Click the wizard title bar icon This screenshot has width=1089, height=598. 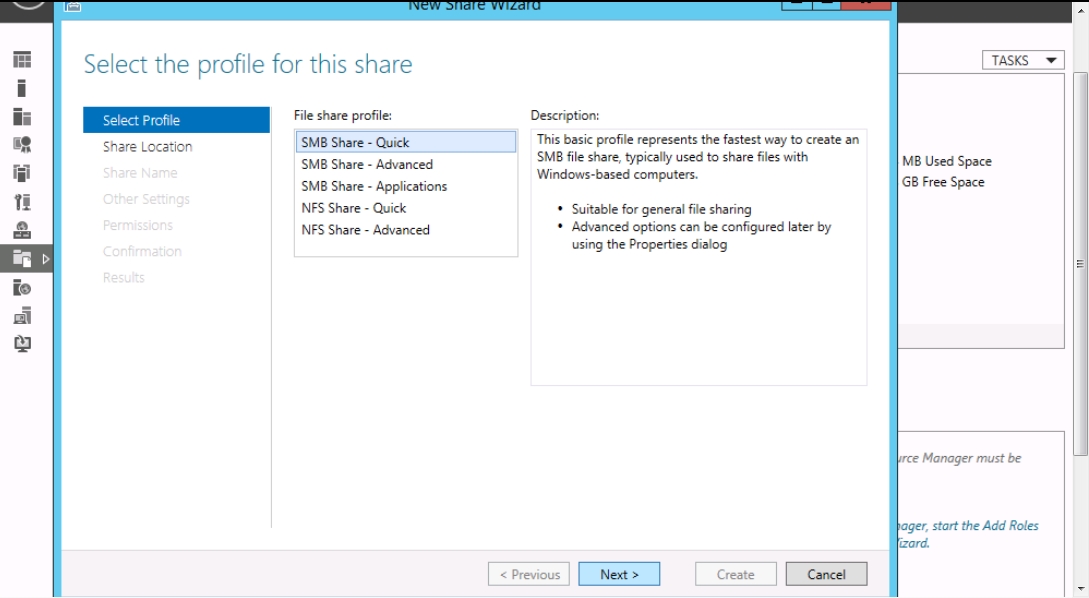(x=72, y=6)
